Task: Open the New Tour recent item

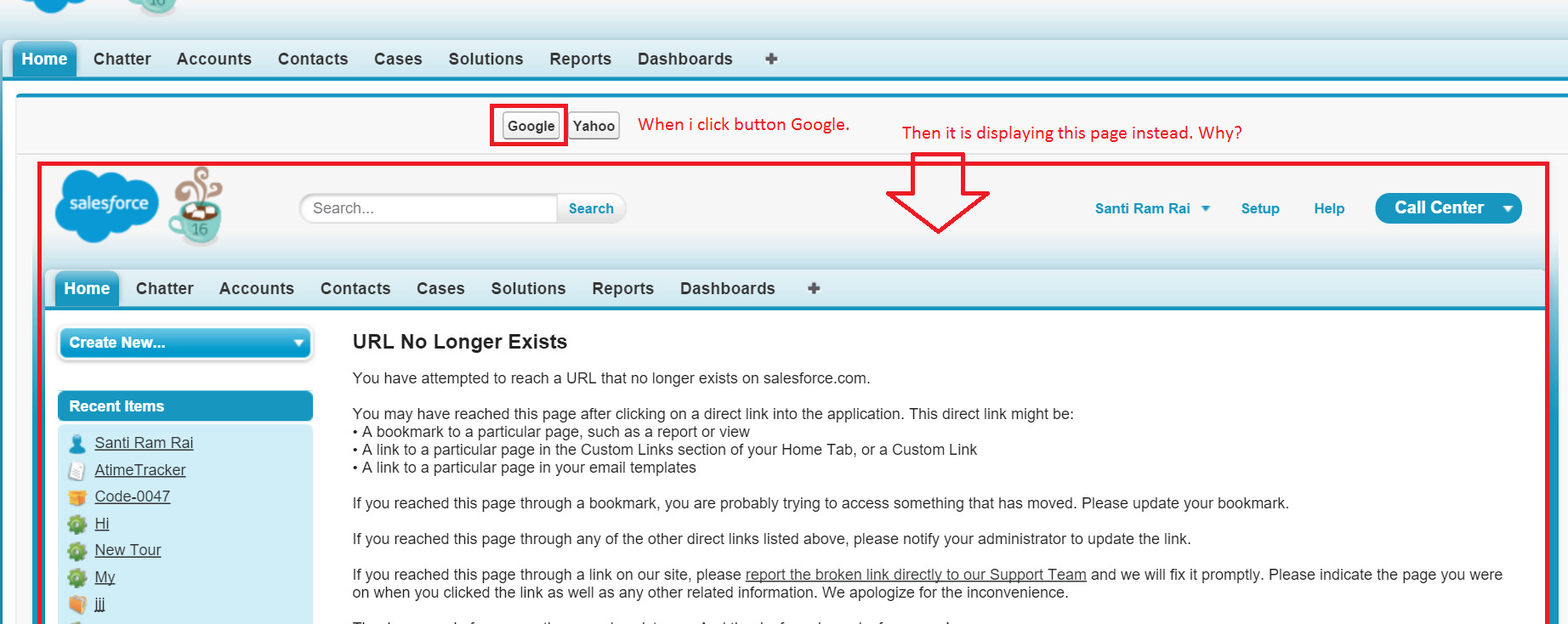Action: click(128, 550)
